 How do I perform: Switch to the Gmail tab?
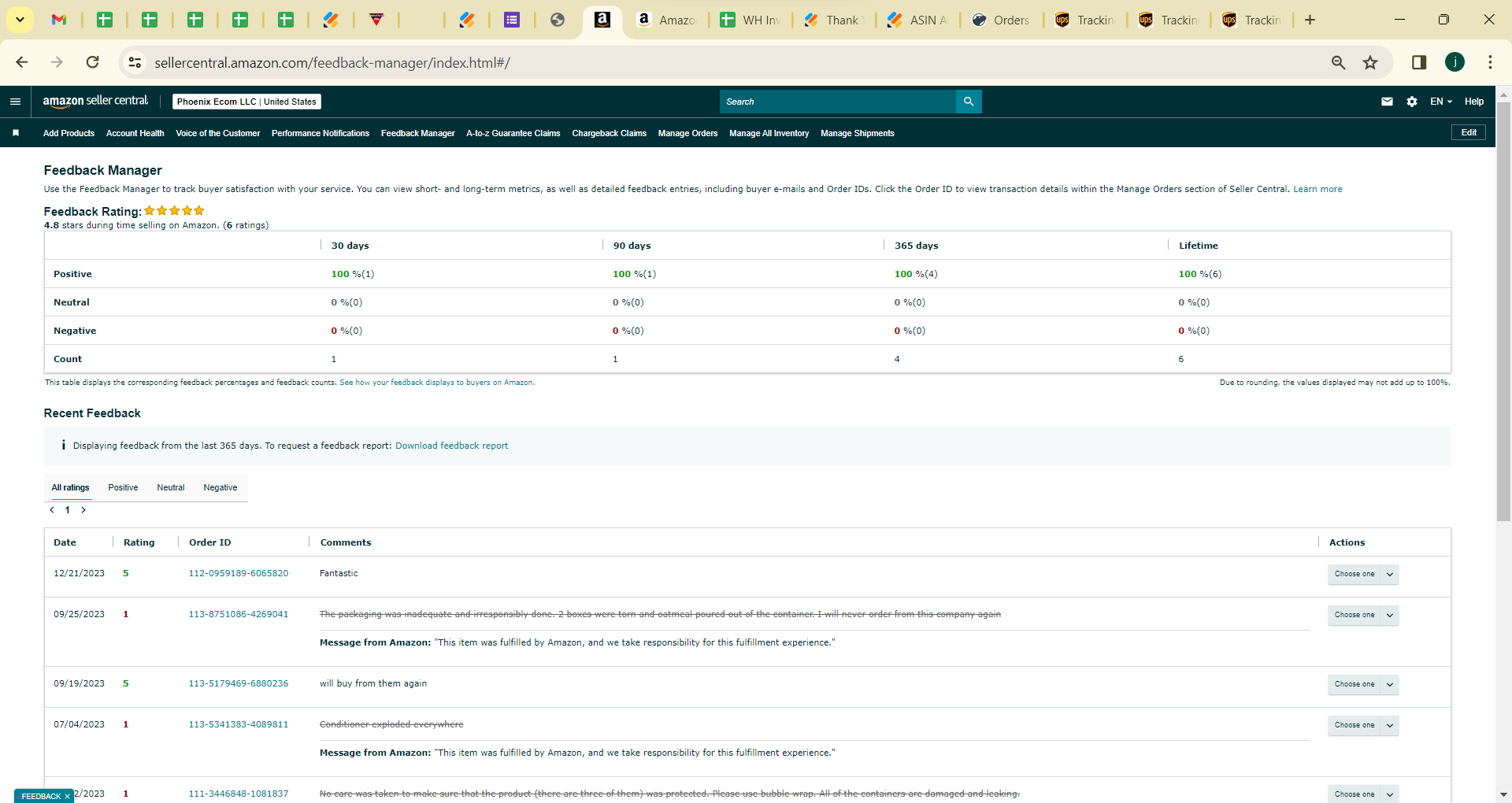pyautogui.click(x=59, y=20)
